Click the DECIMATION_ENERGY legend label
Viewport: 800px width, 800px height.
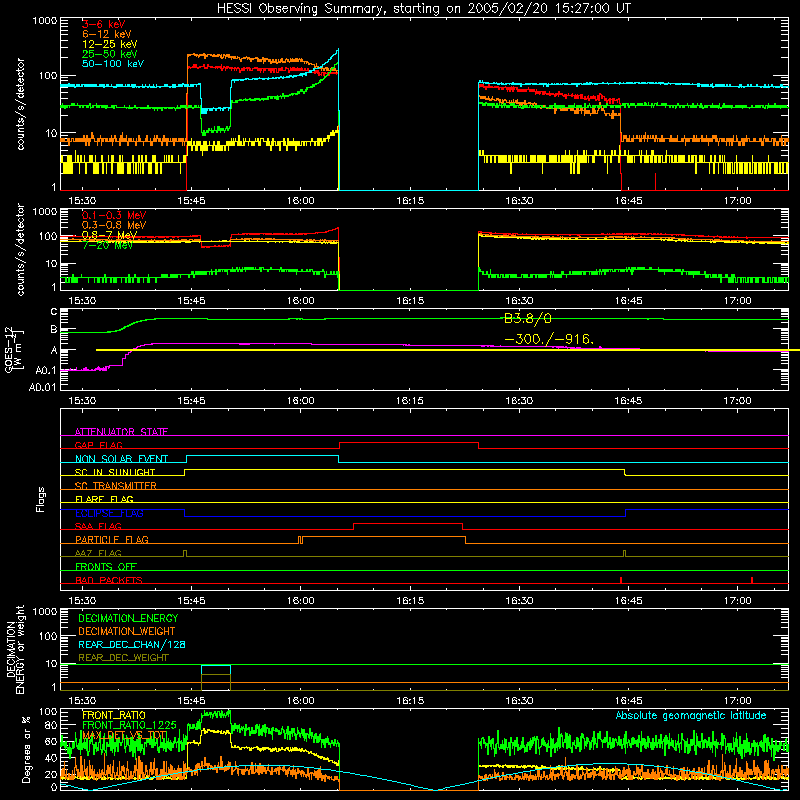(x=128, y=618)
